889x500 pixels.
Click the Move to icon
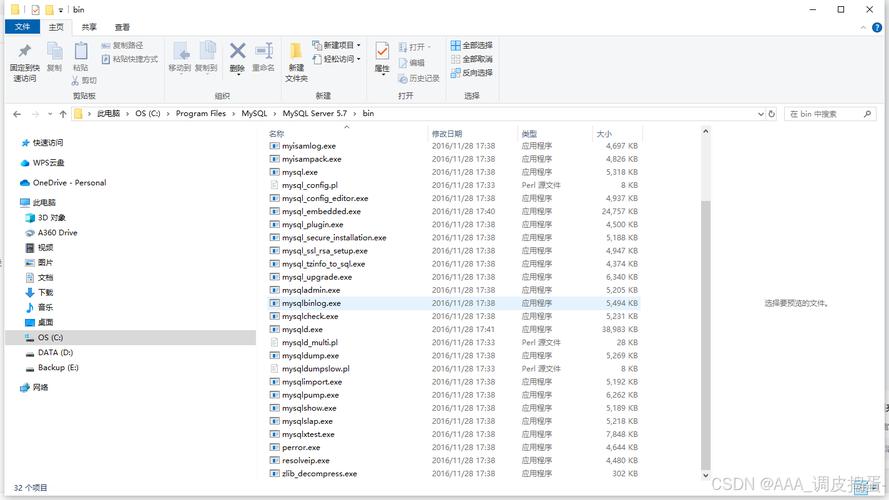point(181,52)
